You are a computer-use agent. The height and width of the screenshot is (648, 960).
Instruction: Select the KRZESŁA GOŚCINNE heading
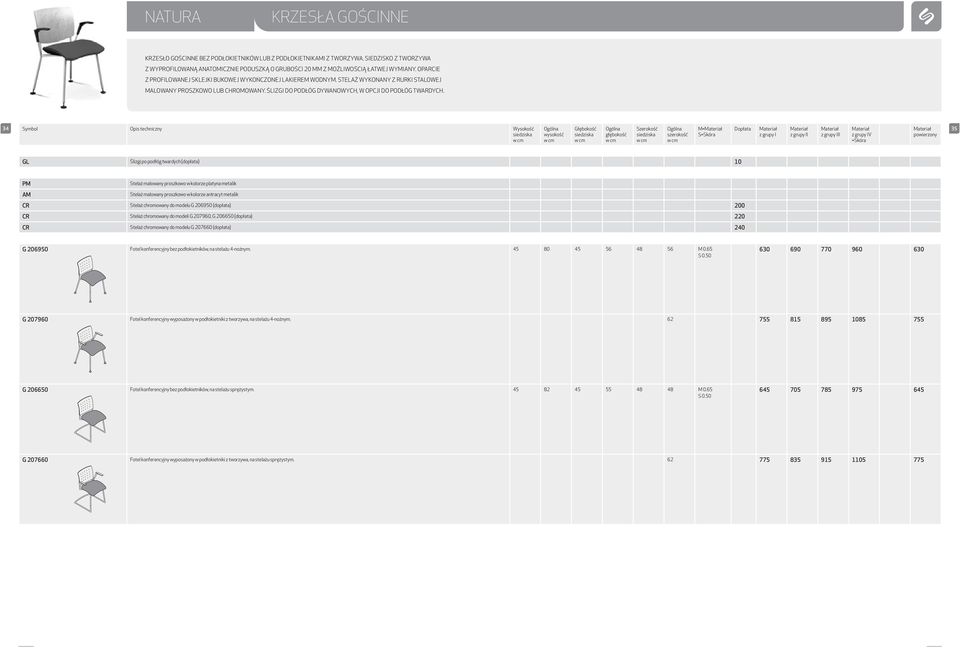coord(340,17)
